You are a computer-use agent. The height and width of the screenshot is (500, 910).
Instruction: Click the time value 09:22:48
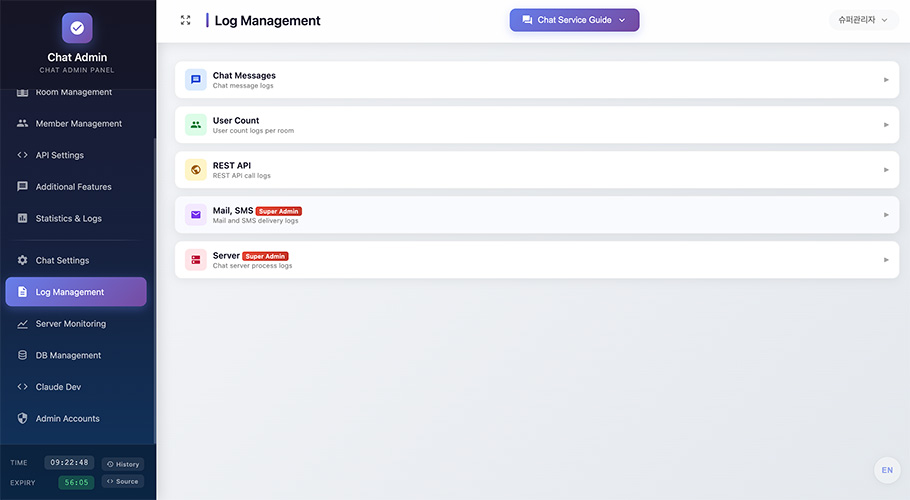[69, 462]
